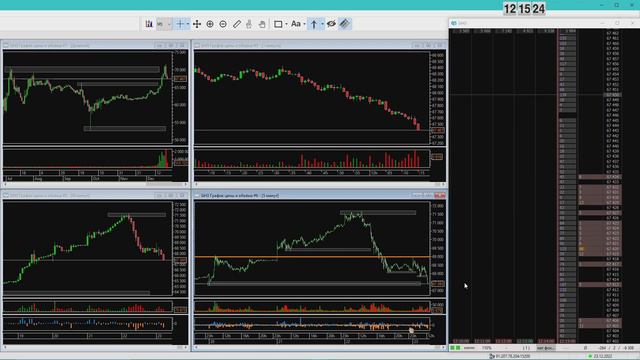The width and height of the screenshot is (640, 360).
Task: Click the clock minutes digit 15
Action: coord(524,9)
